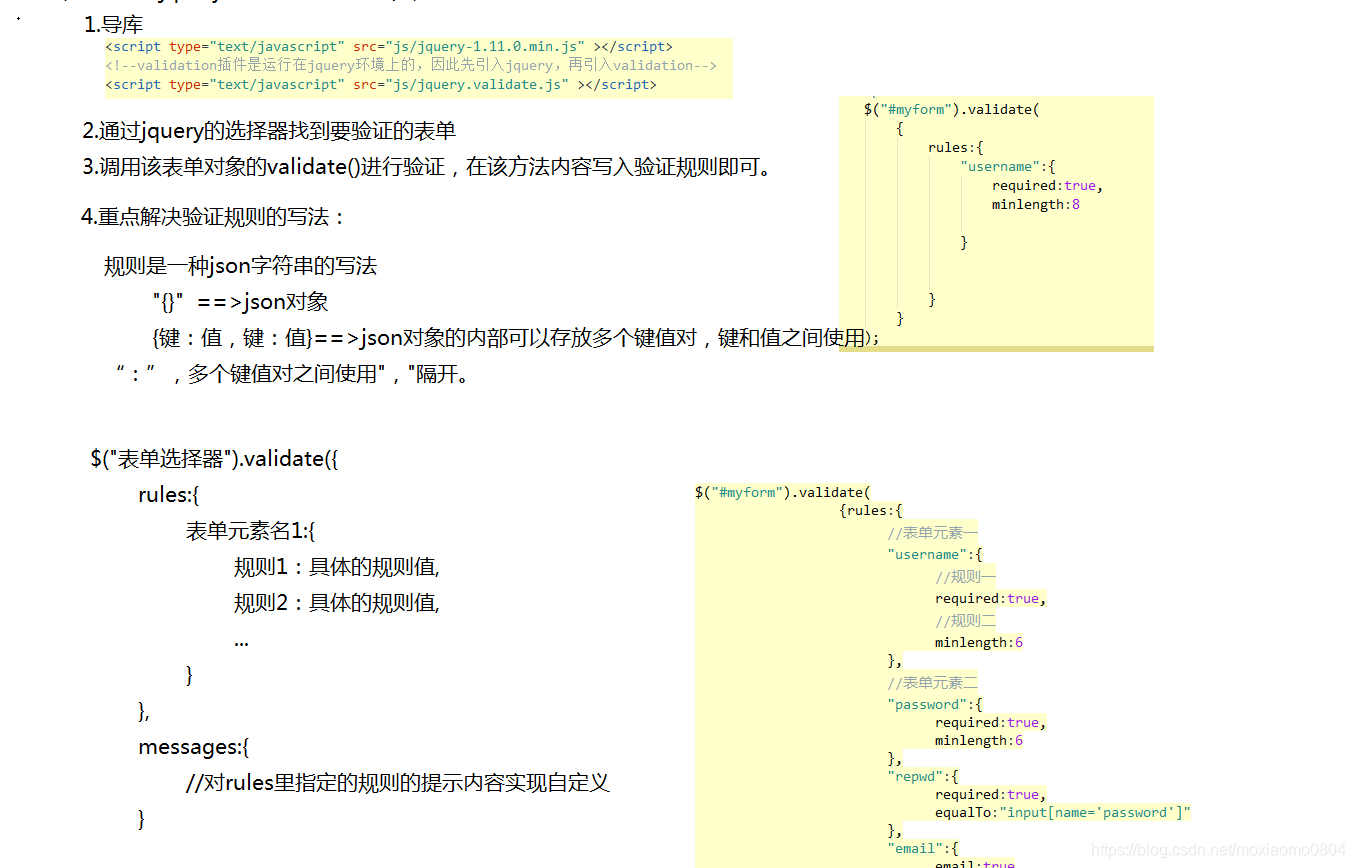Click minlength:6 under the password rule
Screen dimensions: 1355x868
click(979, 740)
